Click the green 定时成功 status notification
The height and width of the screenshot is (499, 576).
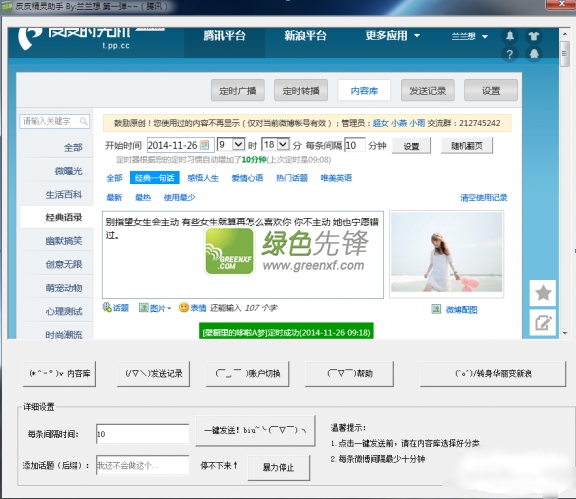click(x=286, y=332)
